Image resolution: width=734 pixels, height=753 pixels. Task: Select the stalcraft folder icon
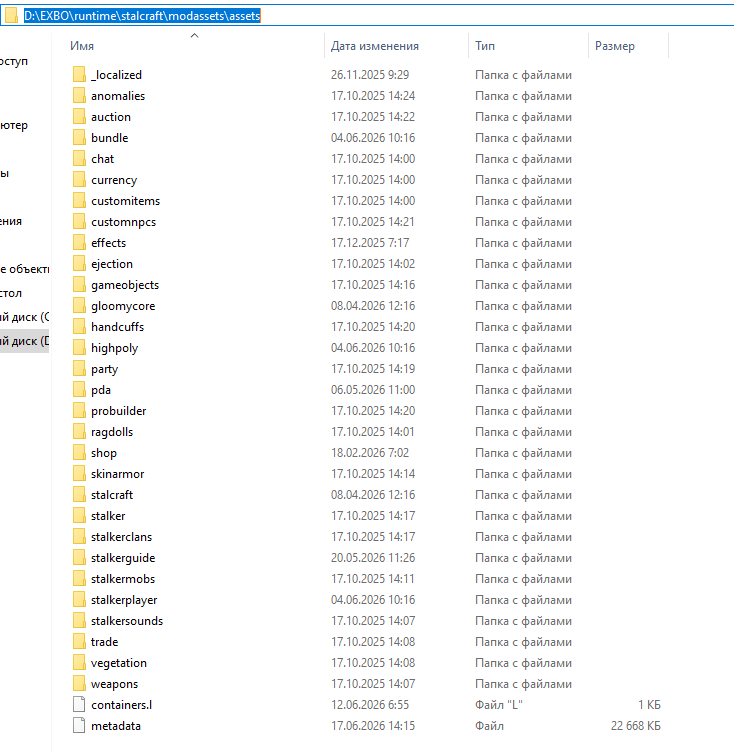point(79,495)
